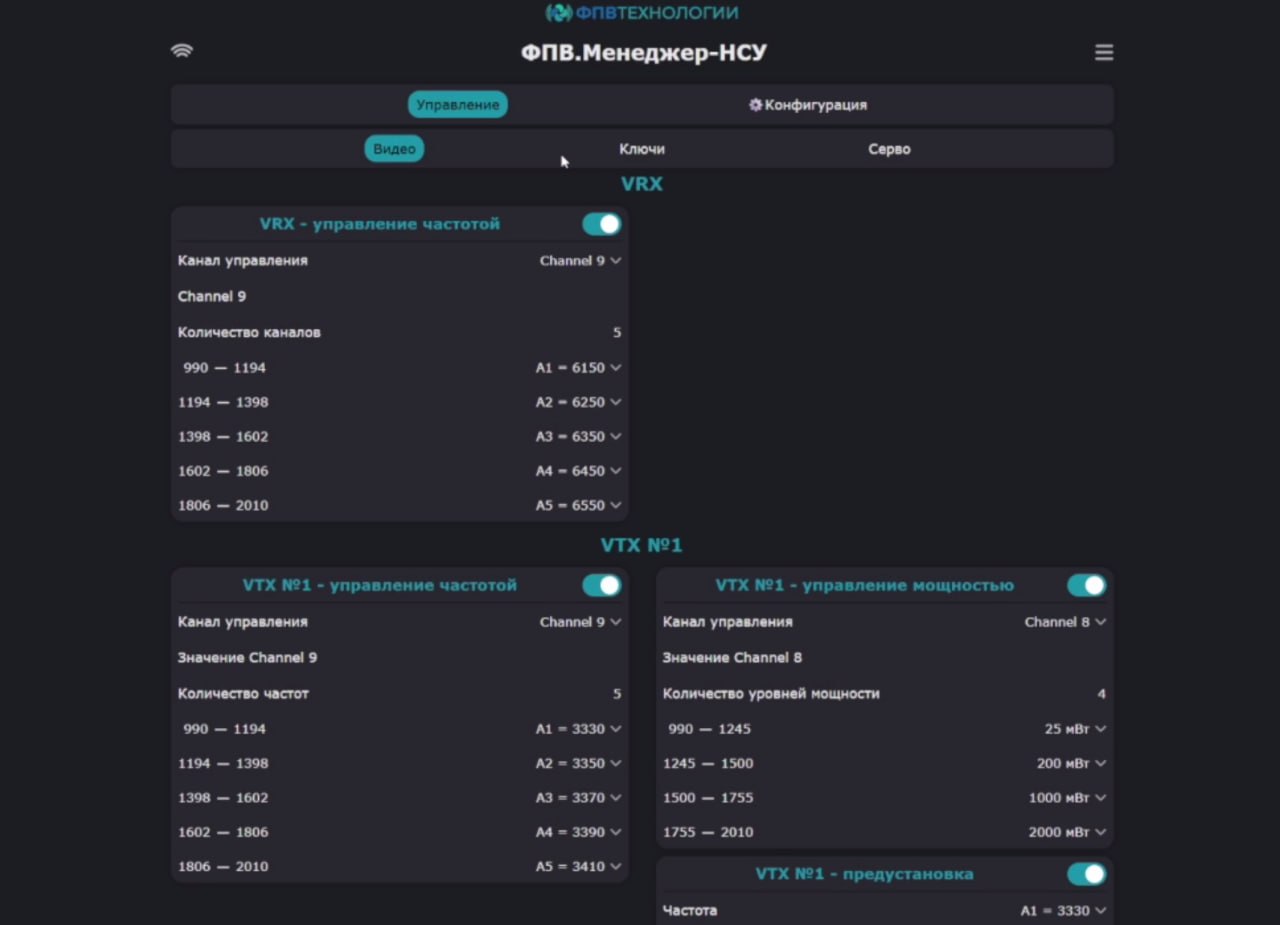
Task: Open the 2000 мВт power dropdown
Action: (x=1067, y=832)
